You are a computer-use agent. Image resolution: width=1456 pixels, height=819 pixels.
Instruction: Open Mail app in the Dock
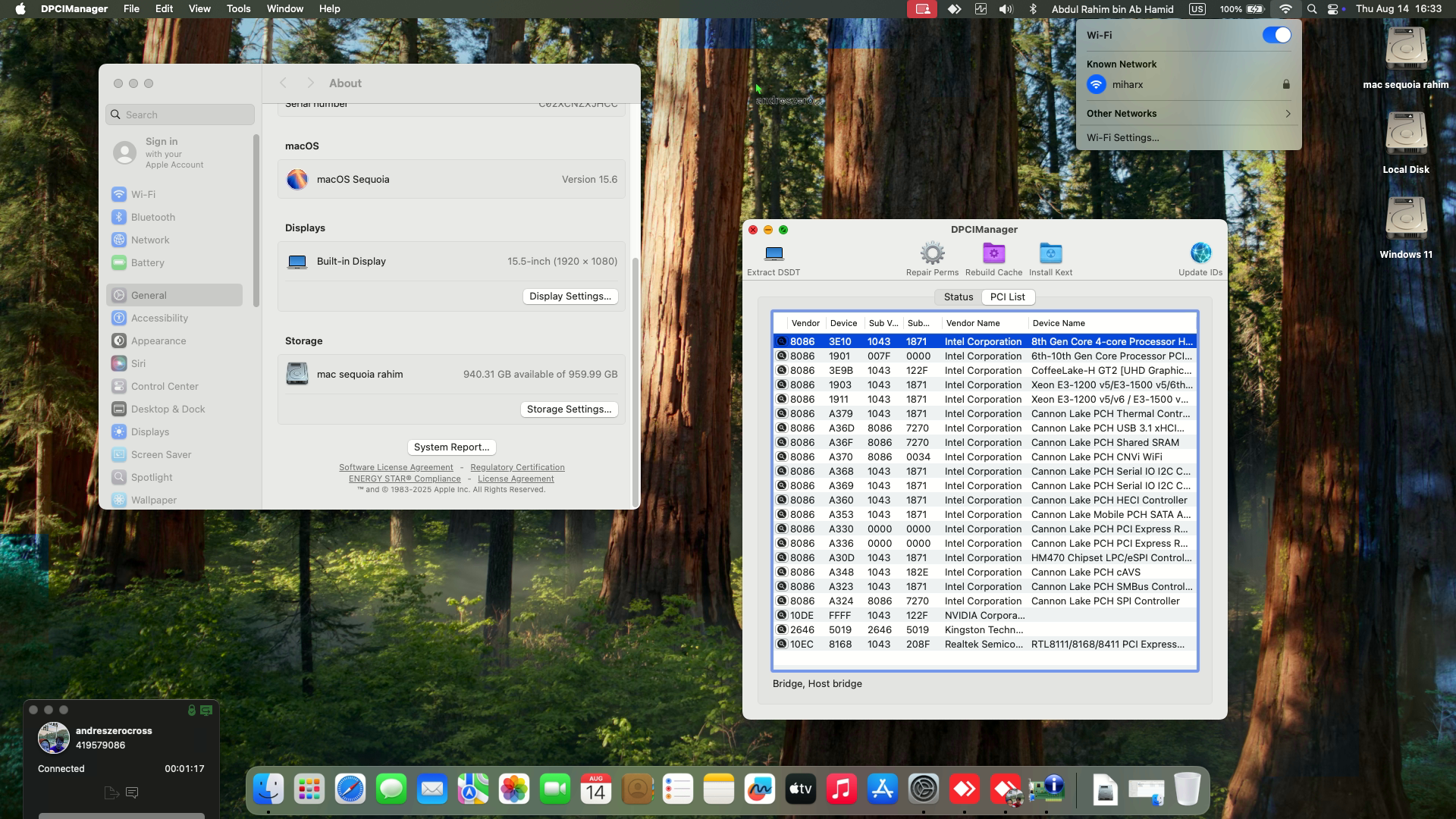[x=432, y=789]
